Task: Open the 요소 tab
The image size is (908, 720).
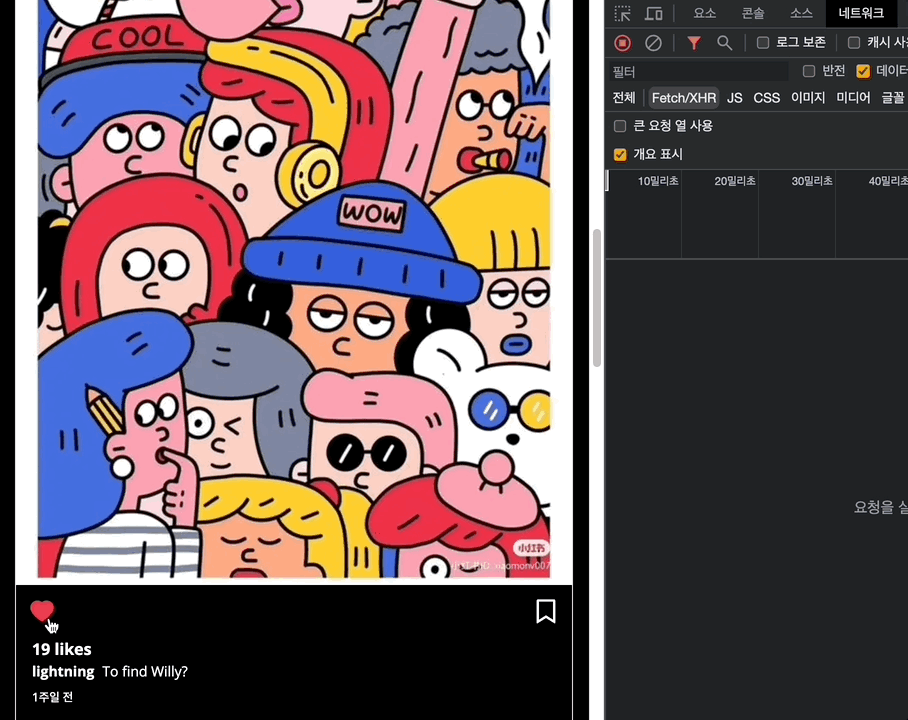Action: point(705,13)
